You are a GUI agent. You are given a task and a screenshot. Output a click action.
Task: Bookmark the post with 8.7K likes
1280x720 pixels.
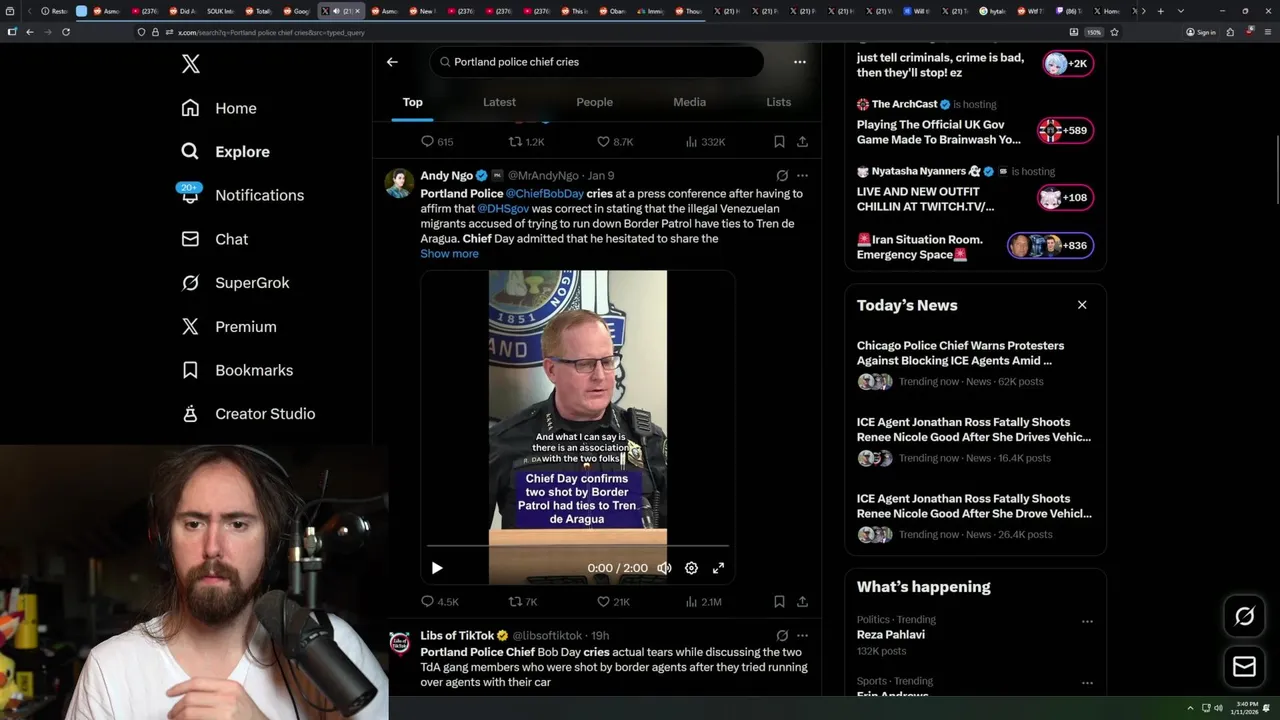(x=779, y=142)
